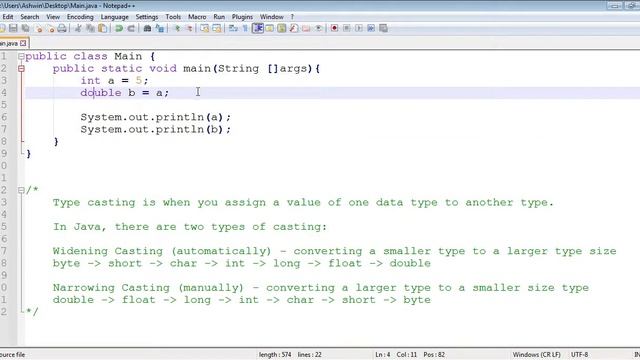This screenshot has height=360, width=640.
Task: Click the 'Narrowing Casting (manually)' comment line
Action: (x=321, y=287)
